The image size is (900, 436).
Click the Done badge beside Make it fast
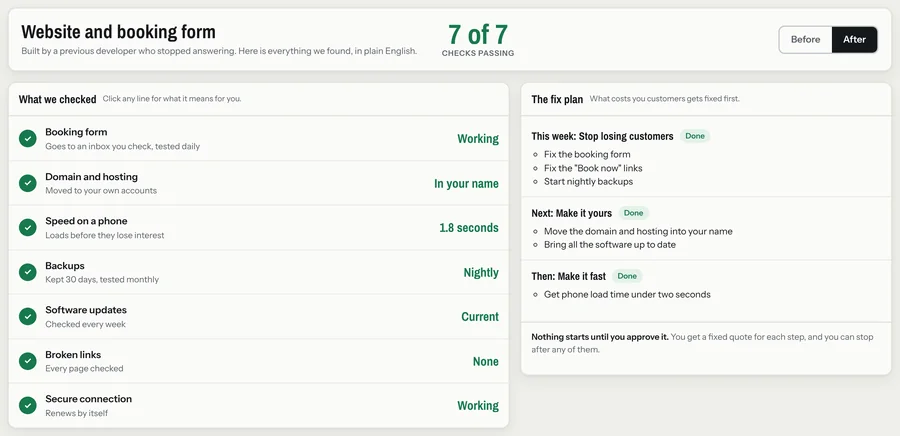pos(627,276)
